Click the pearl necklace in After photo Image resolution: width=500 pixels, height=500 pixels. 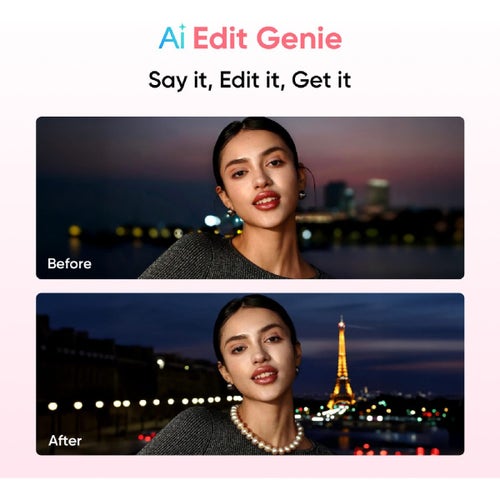point(267,431)
